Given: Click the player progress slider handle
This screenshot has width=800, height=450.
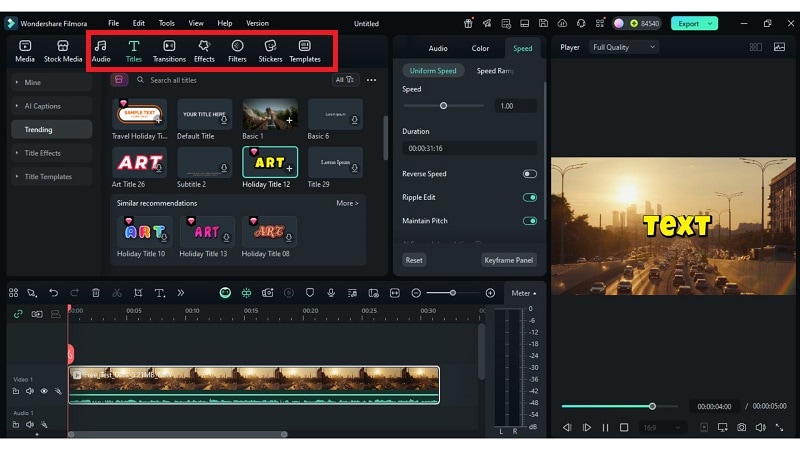Looking at the screenshot, I should [652, 407].
